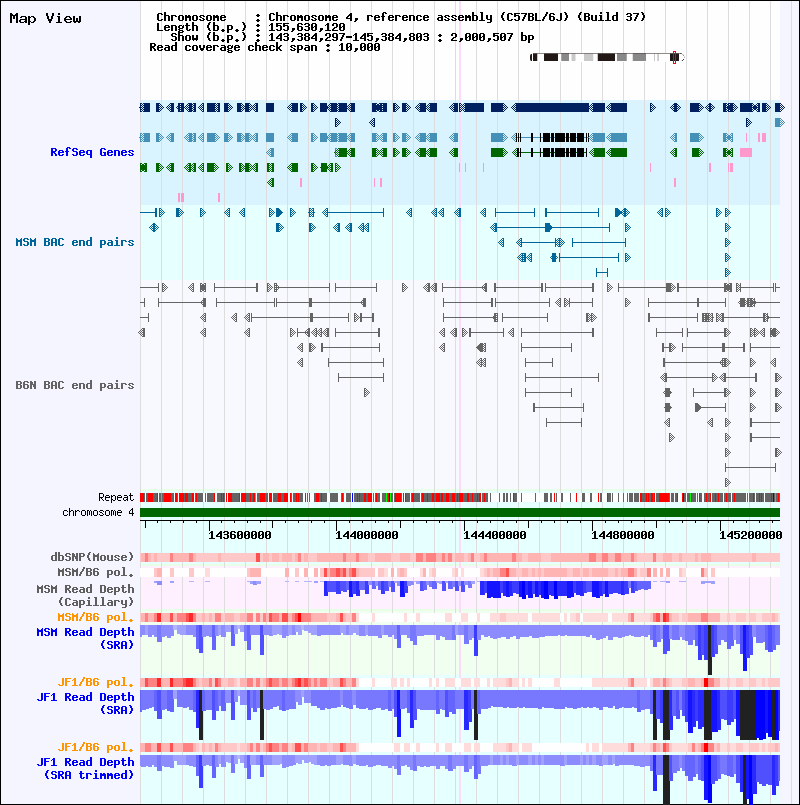The width and height of the screenshot is (800, 805).
Task: Click the chromosome 4 track label
Action: (x=98, y=512)
